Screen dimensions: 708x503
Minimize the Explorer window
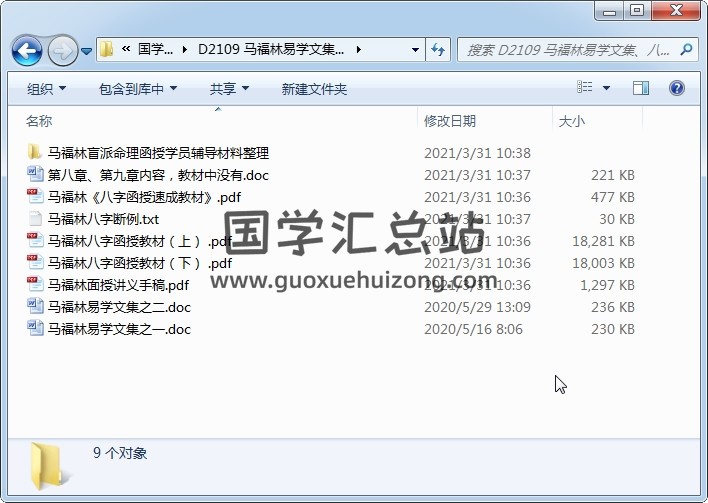click(x=609, y=11)
